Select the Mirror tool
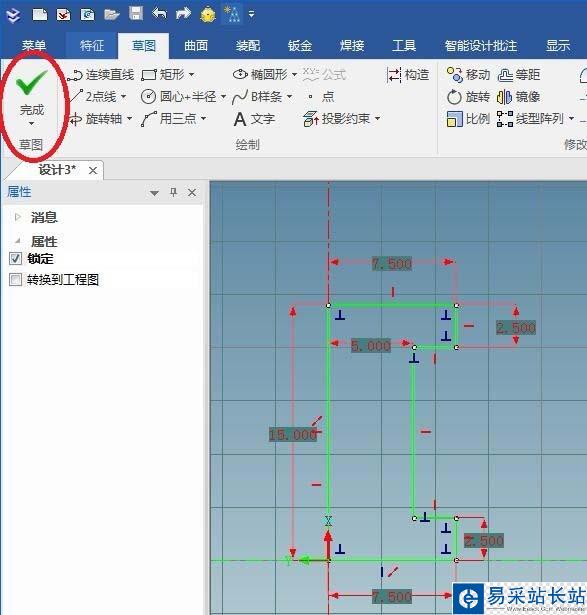The height and width of the screenshot is (615, 587). click(518, 96)
